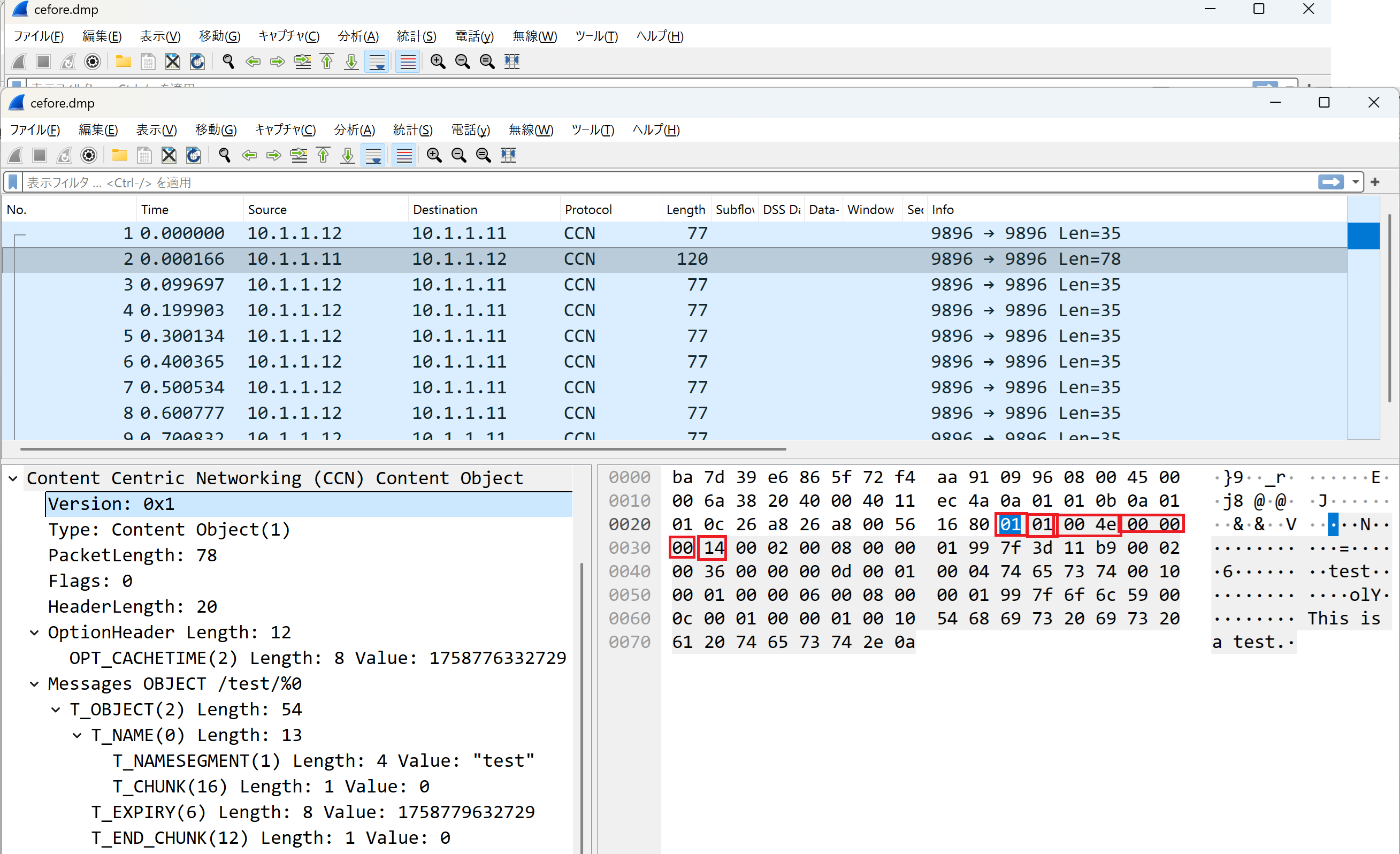Collapse the OptionHeader Length: 12 node
Image resolution: width=1400 pixels, height=854 pixels.
click(x=34, y=632)
